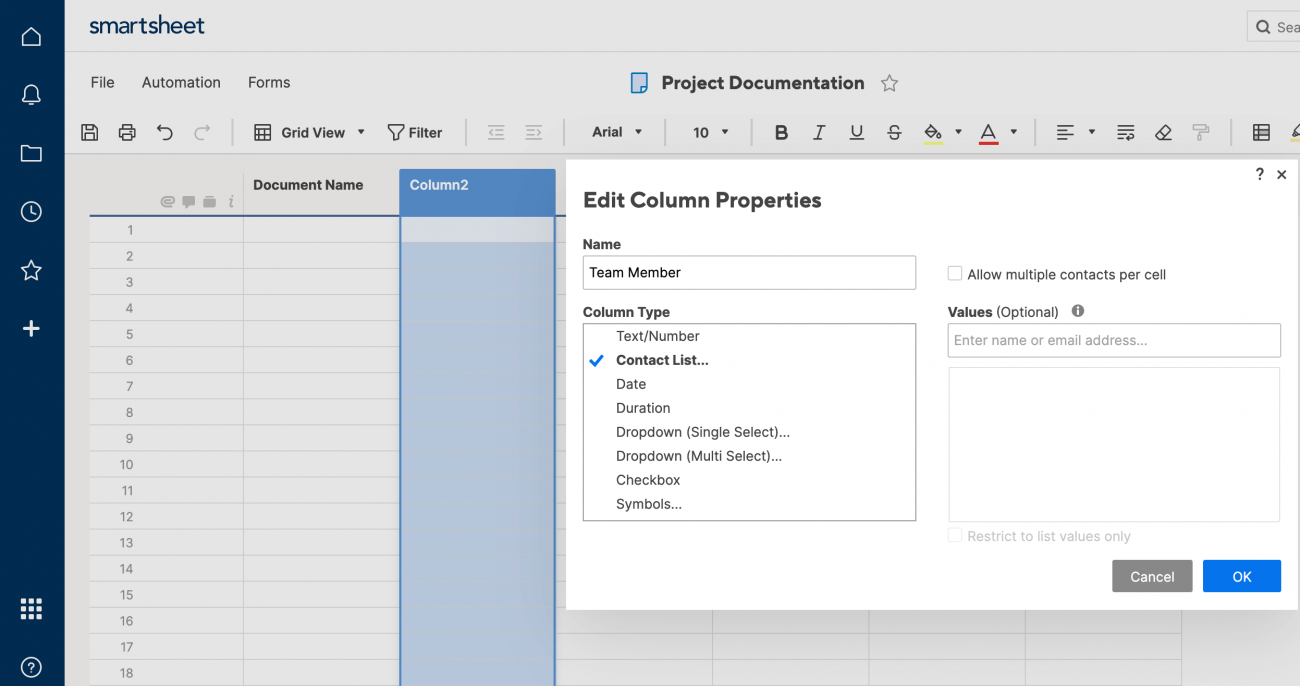
Task: Select the clear formatting eraser icon
Action: point(1163,131)
